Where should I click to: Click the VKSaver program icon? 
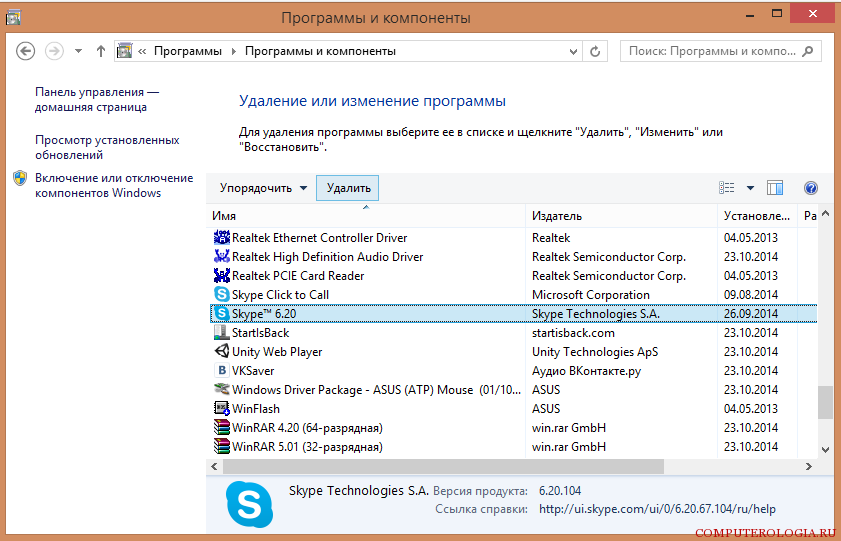(222, 371)
